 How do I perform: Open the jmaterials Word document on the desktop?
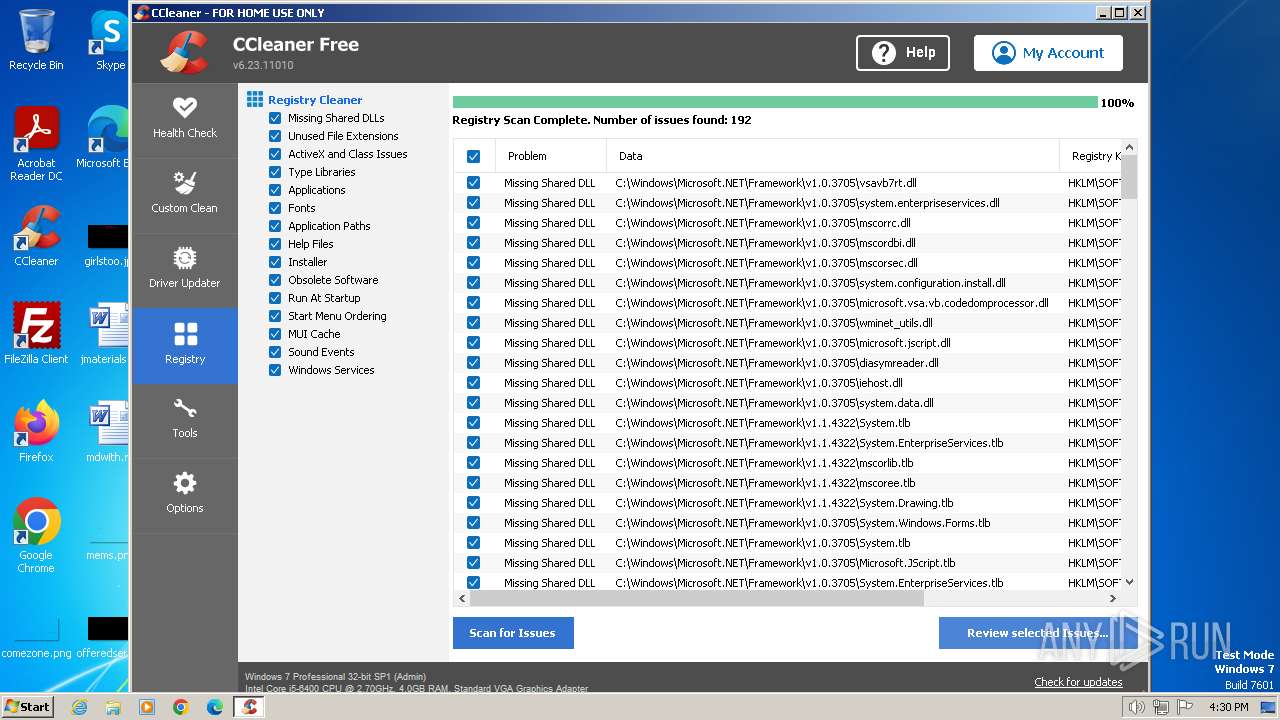[x=106, y=334]
